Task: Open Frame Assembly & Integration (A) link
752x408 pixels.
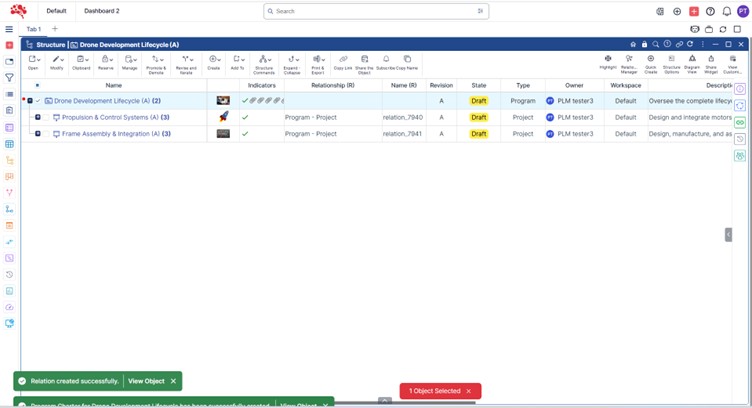Action: coord(110,133)
